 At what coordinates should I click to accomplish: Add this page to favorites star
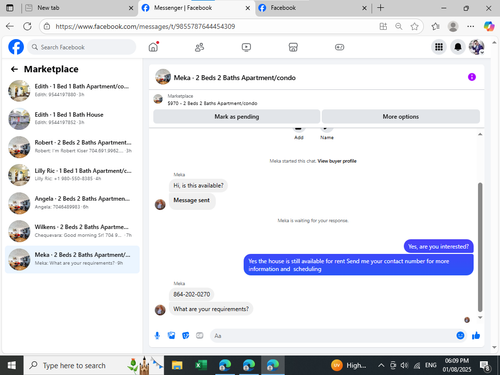(x=414, y=26)
